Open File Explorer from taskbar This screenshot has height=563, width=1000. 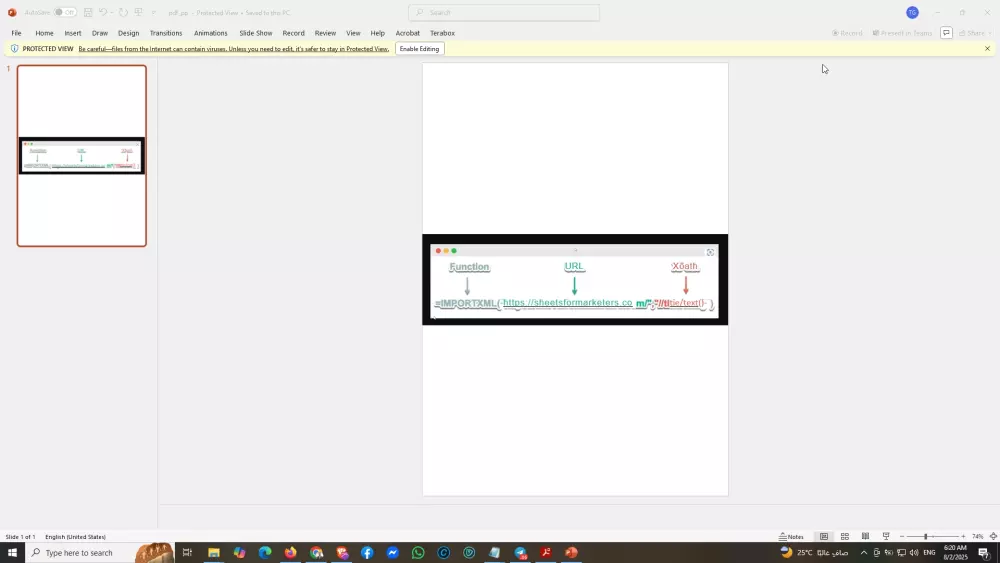click(x=214, y=553)
